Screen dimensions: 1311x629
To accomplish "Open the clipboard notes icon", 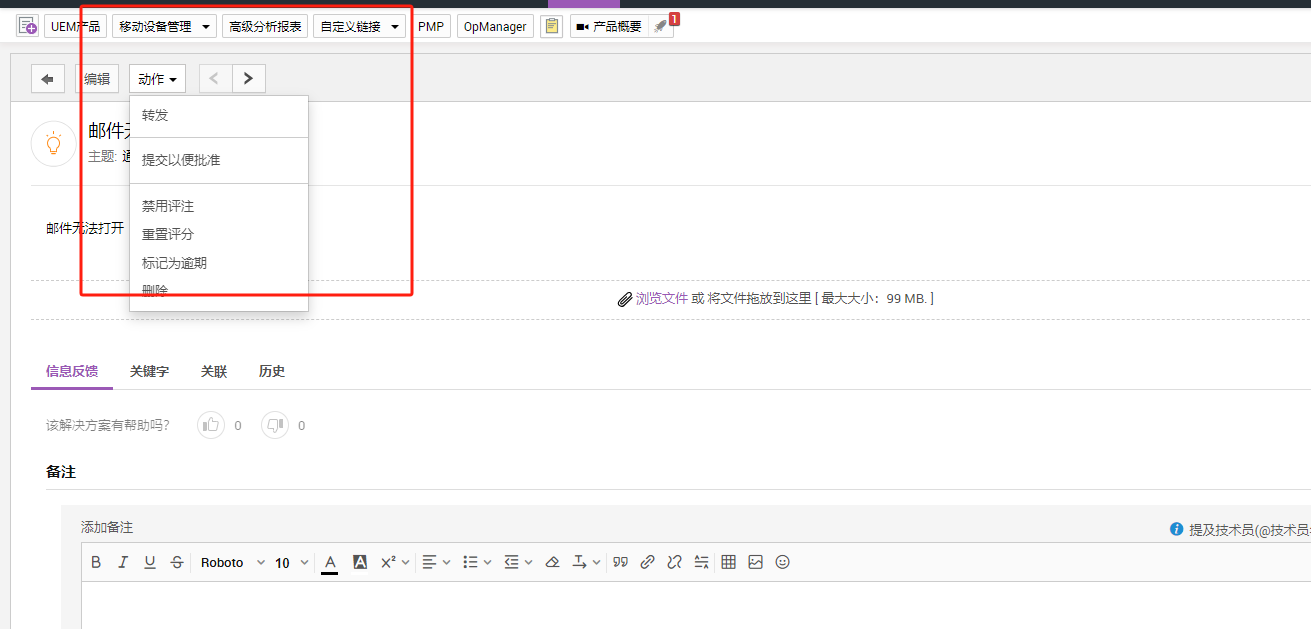I will [551, 27].
